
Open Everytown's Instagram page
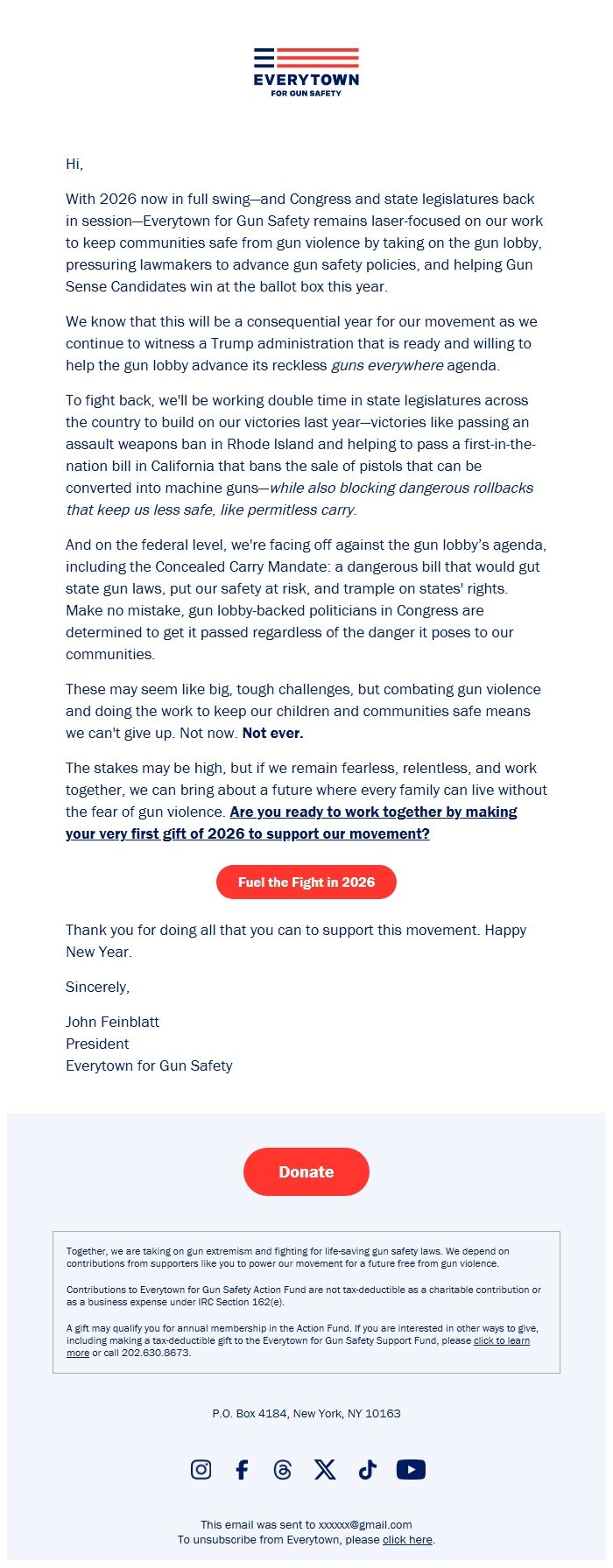pyautogui.click(x=201, y=1470)
